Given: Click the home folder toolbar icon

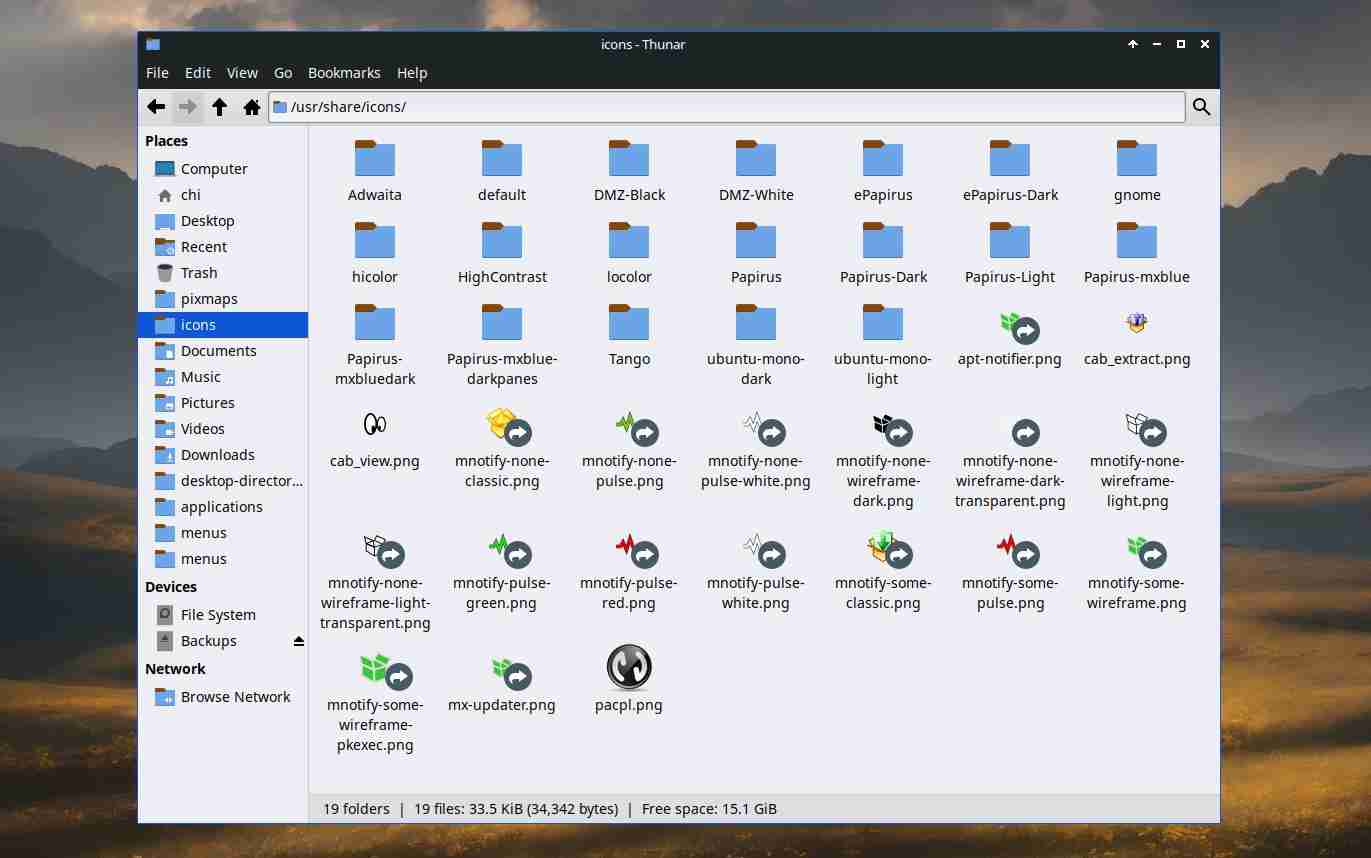Looking at the screenshot, I should click(252, 107).
